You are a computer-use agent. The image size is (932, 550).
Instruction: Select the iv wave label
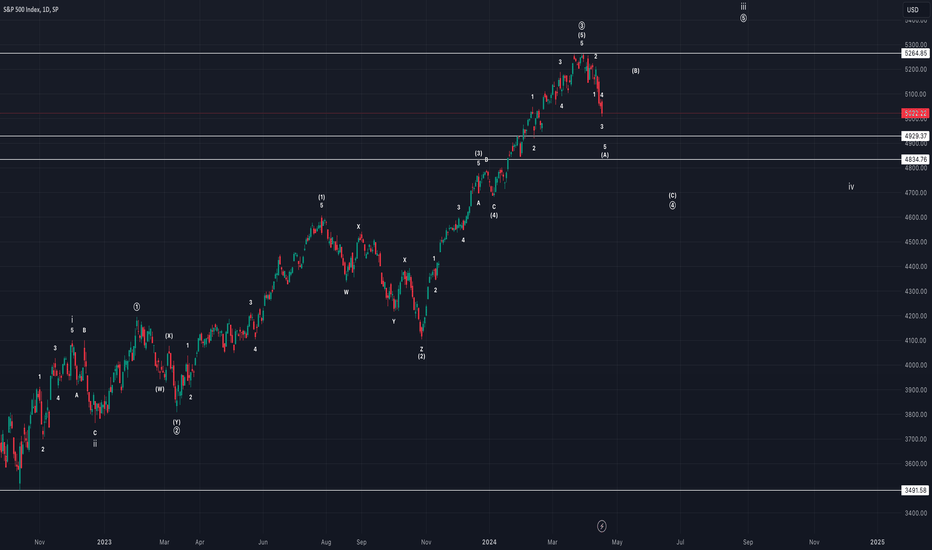(851, 187)
